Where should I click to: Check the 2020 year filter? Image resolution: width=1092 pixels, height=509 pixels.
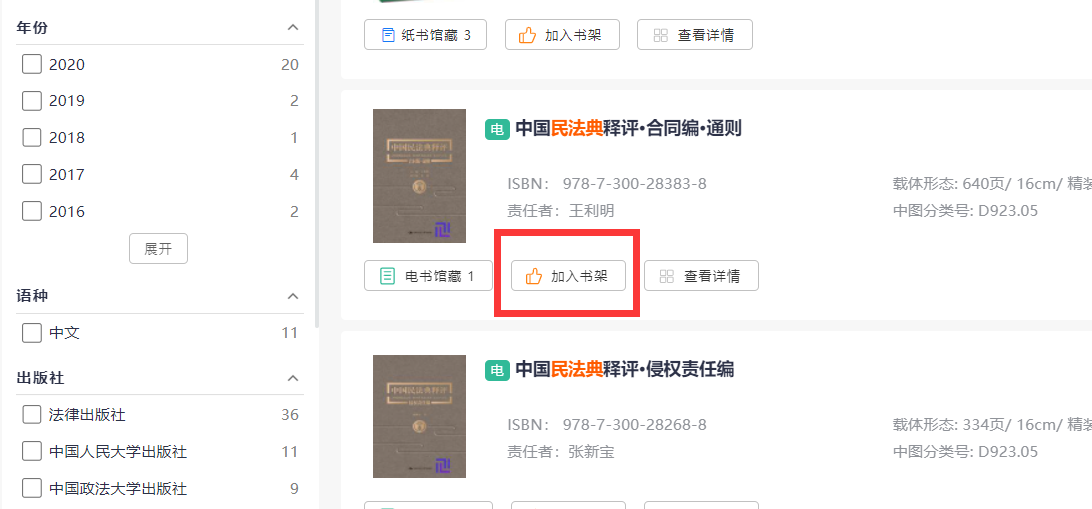pos(32,64)
